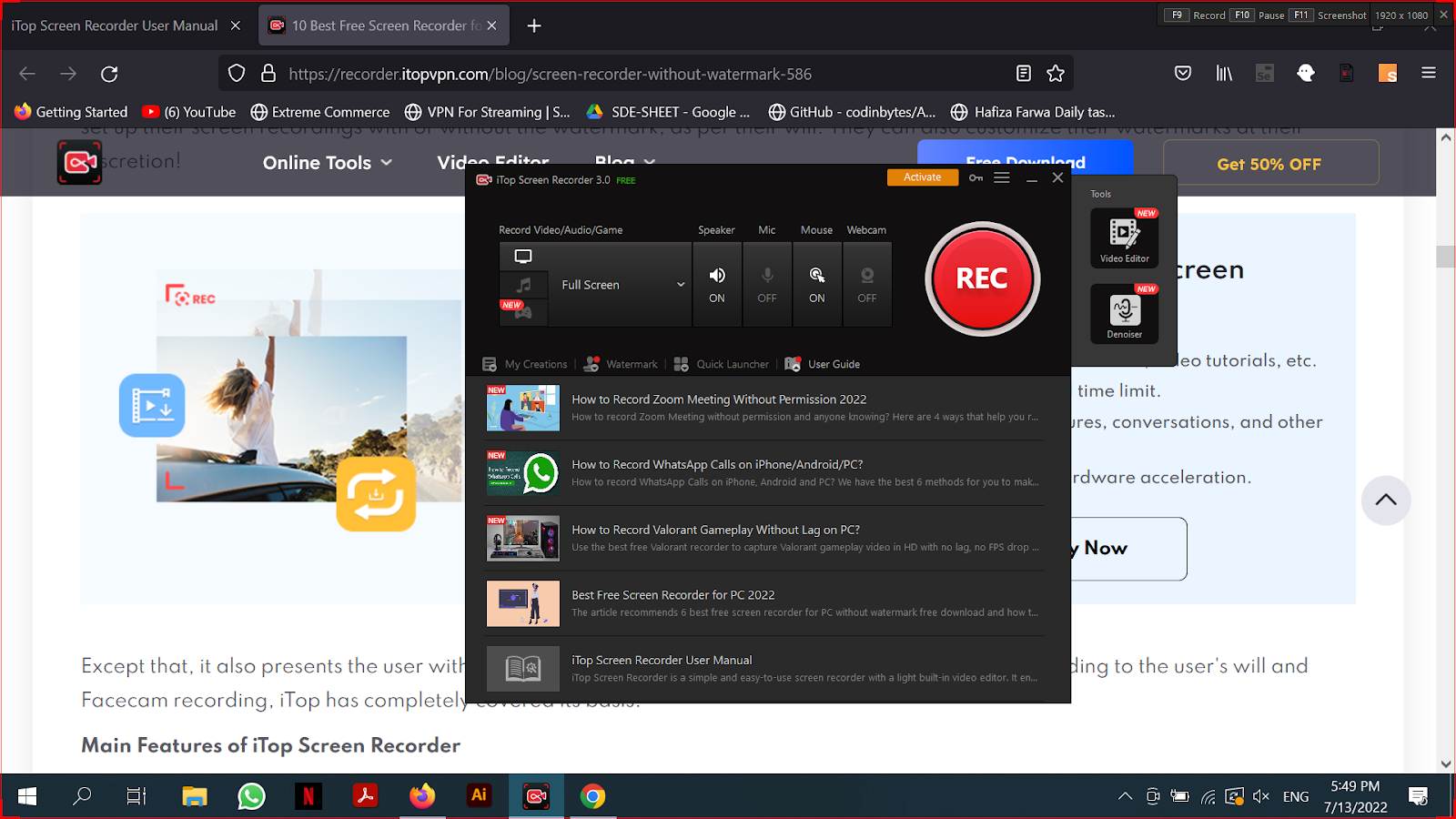Open the Getting Started bookmark
Viewport: 1456px width, 819px height.
[71, 112]
